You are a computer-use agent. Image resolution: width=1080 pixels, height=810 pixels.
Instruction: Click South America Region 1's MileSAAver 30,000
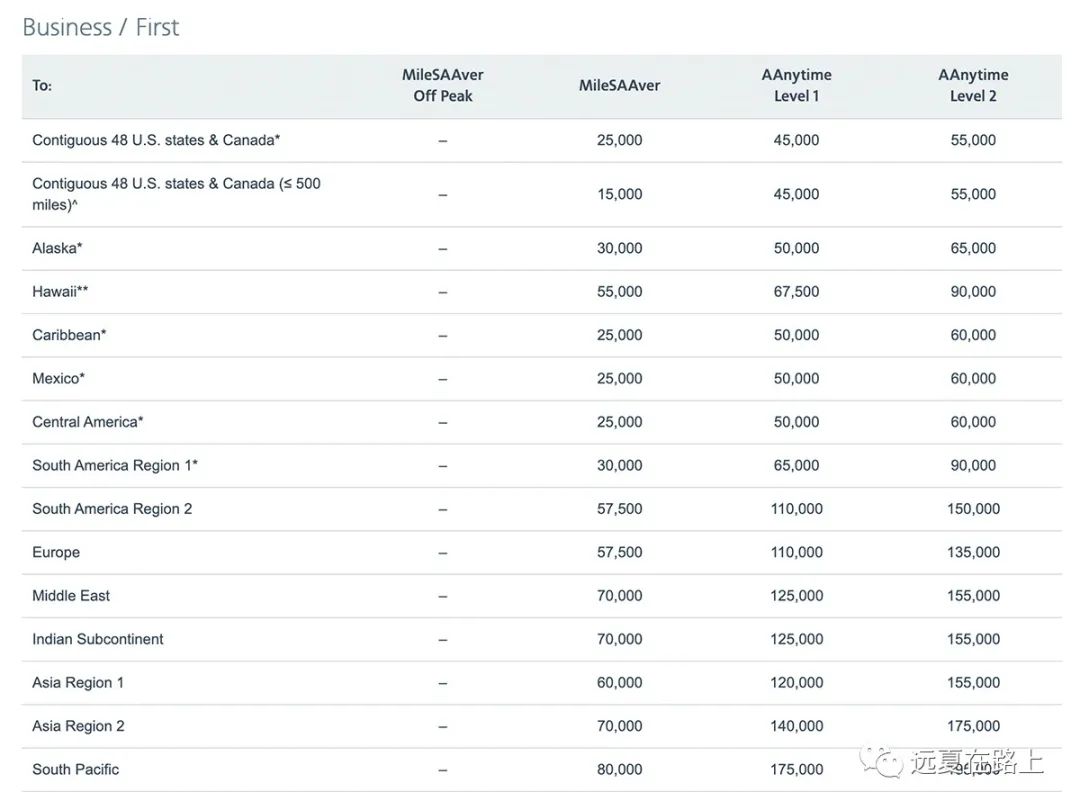pos(619,465)
